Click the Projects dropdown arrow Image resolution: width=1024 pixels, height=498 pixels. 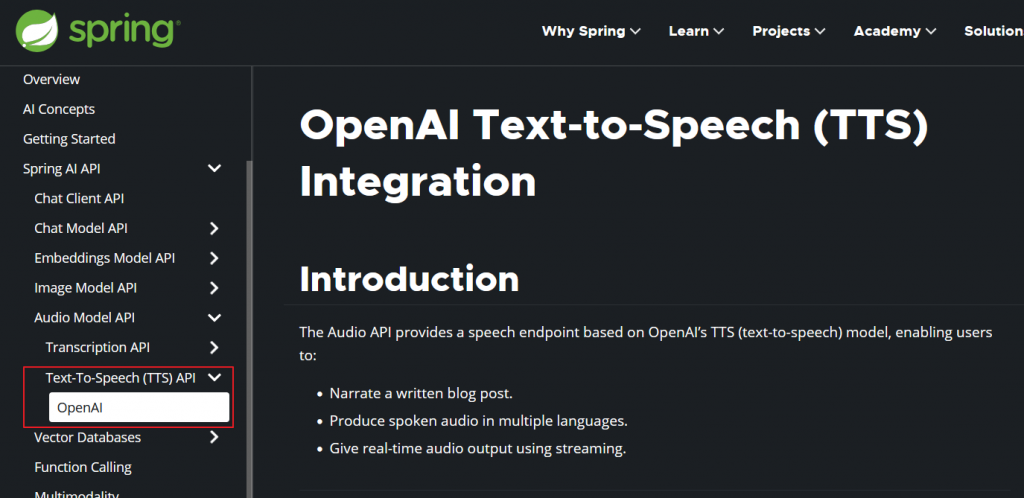(x=820, y=31)
